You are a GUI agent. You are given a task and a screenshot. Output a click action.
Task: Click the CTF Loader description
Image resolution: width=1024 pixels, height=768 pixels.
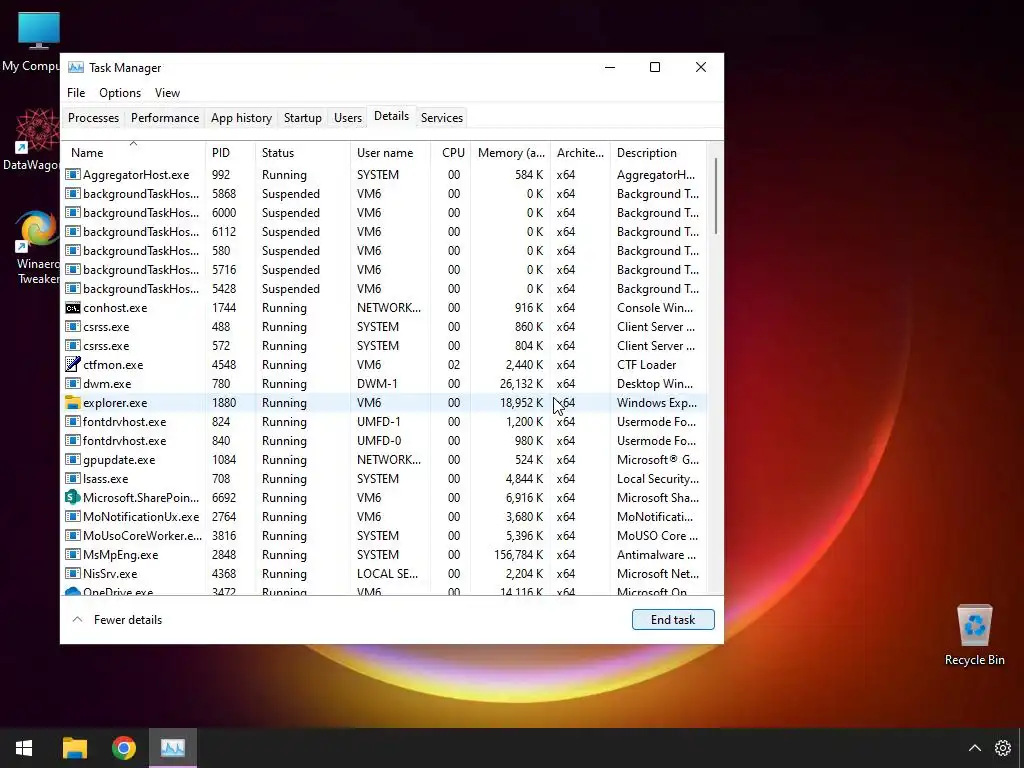point(647,364)
